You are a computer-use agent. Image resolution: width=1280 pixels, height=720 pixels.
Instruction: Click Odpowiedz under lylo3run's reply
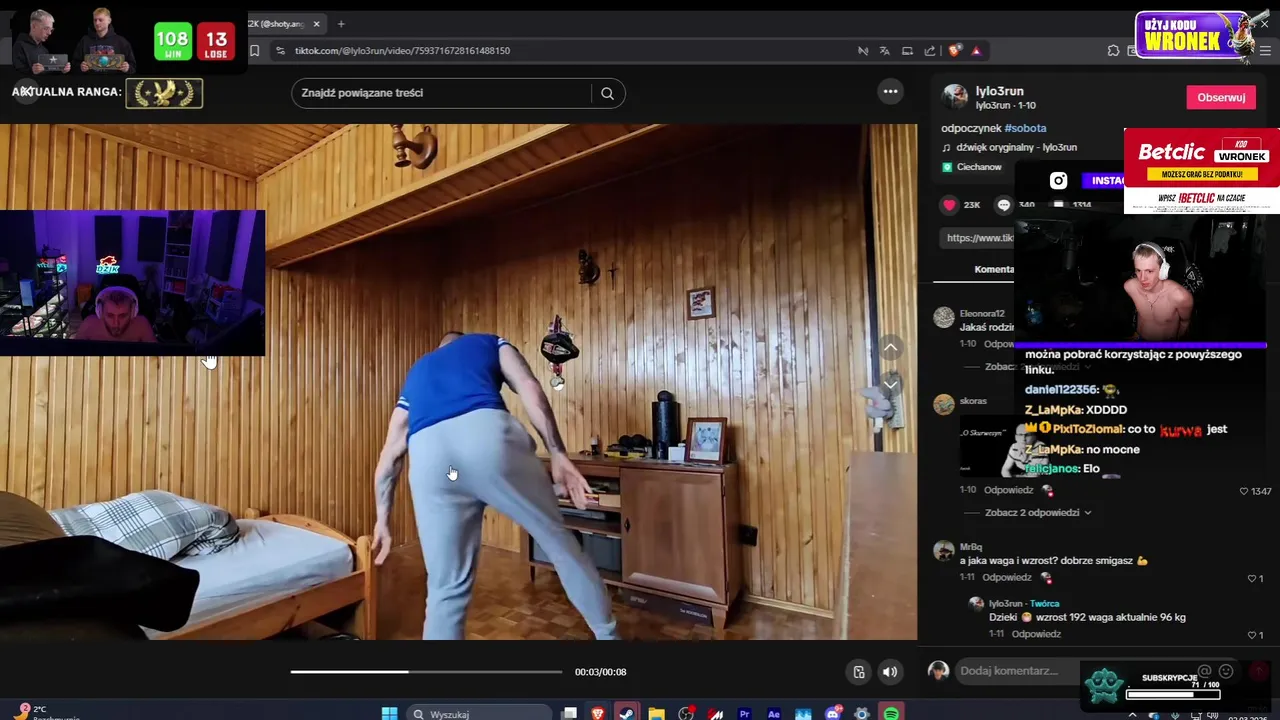coord(1035,634)
